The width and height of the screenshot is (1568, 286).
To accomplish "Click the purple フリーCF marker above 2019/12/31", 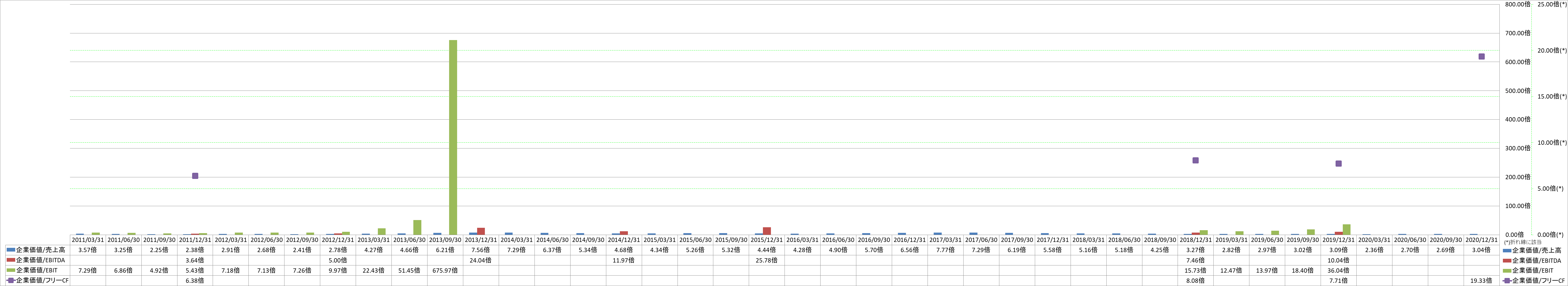I will click(1339, 164).
